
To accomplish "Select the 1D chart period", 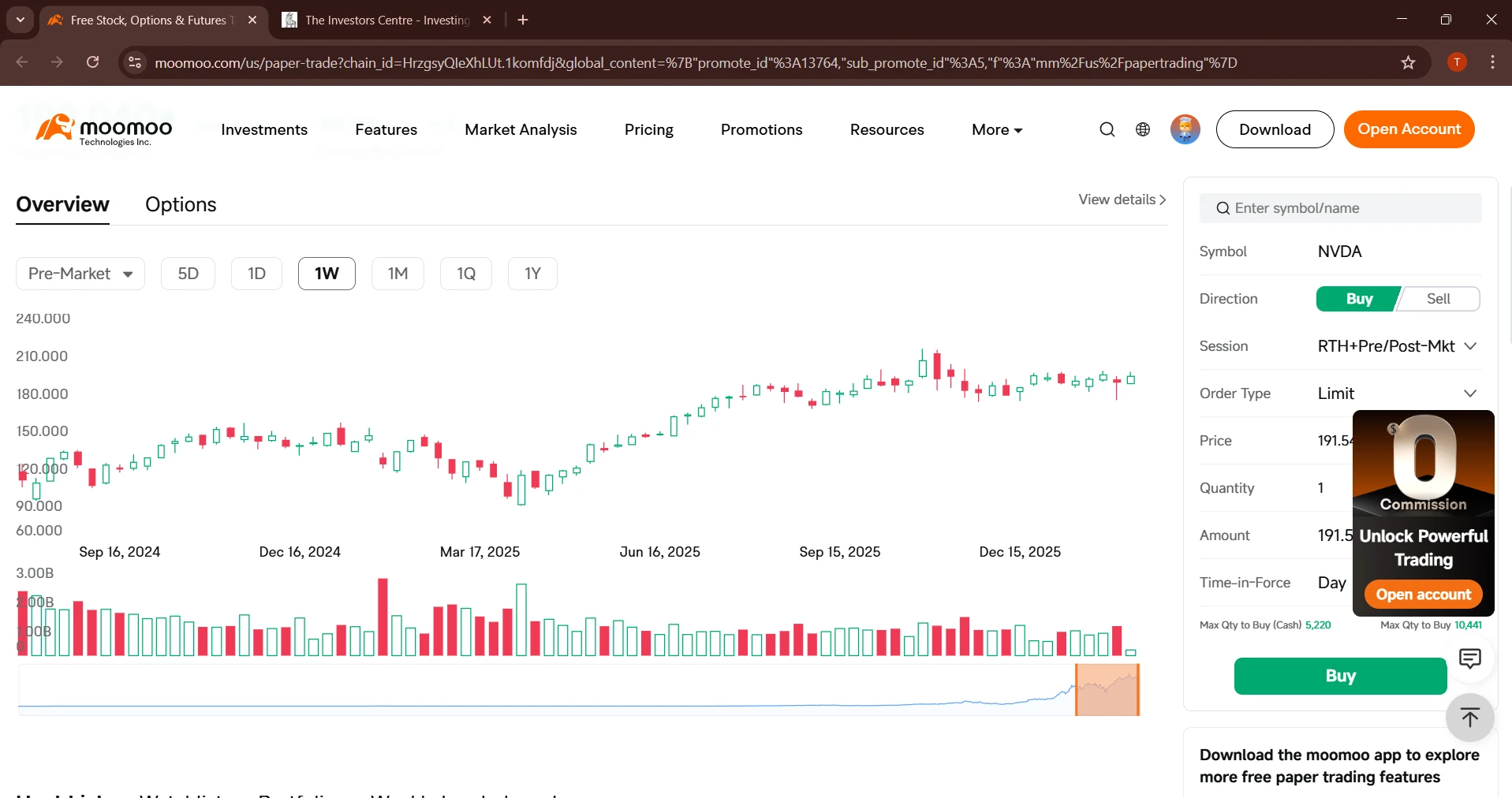I will coord(256,274).
